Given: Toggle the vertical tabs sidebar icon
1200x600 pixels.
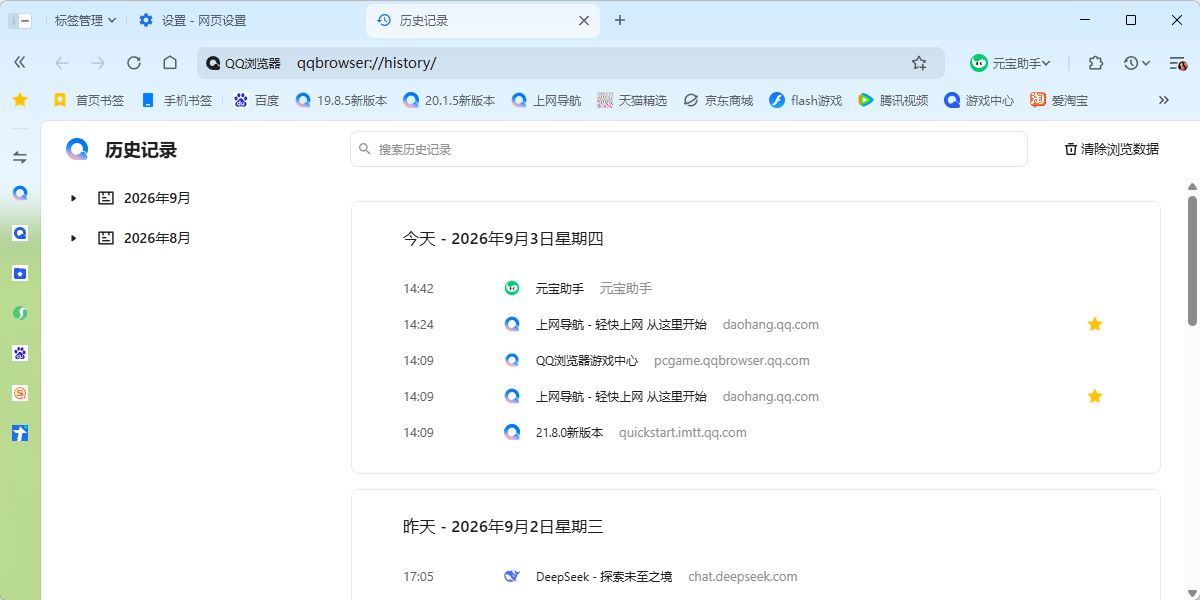Looking at the screenshot, I should click(x=20, y=20).
